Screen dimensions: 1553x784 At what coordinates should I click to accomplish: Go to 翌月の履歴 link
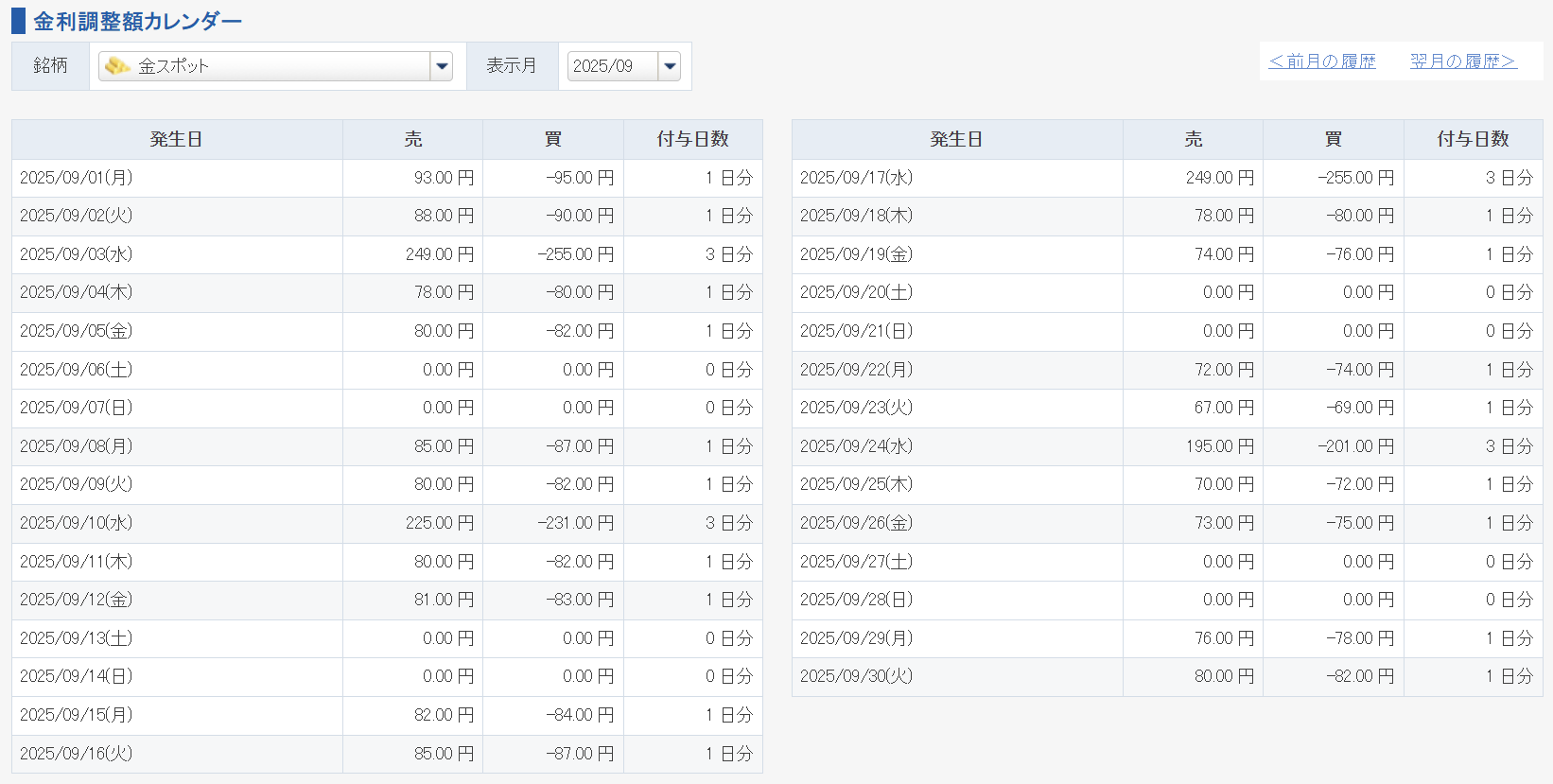coord(1462,61)
